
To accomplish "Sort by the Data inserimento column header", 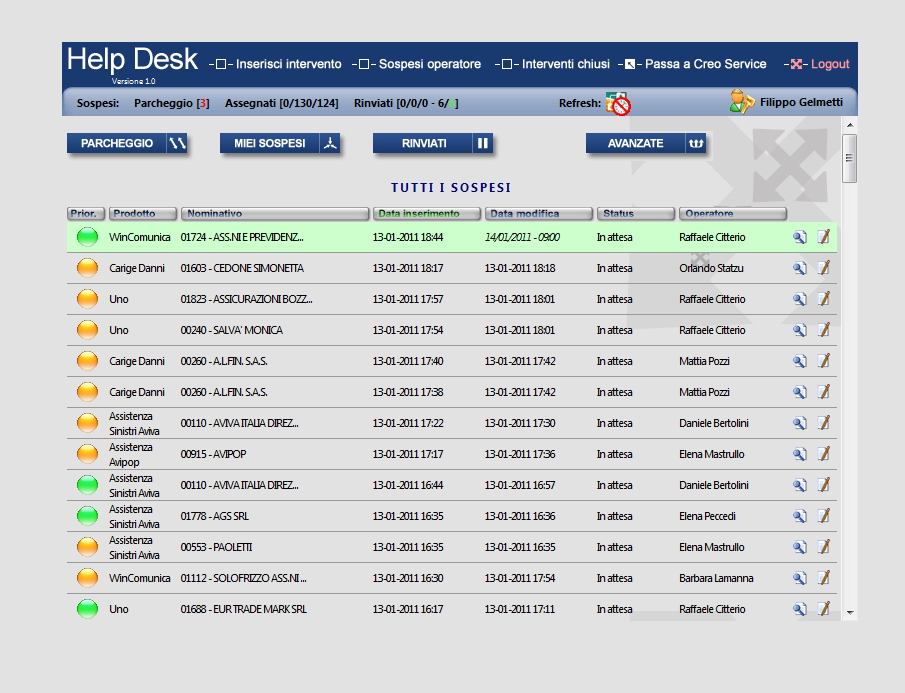I will point(425,213).
